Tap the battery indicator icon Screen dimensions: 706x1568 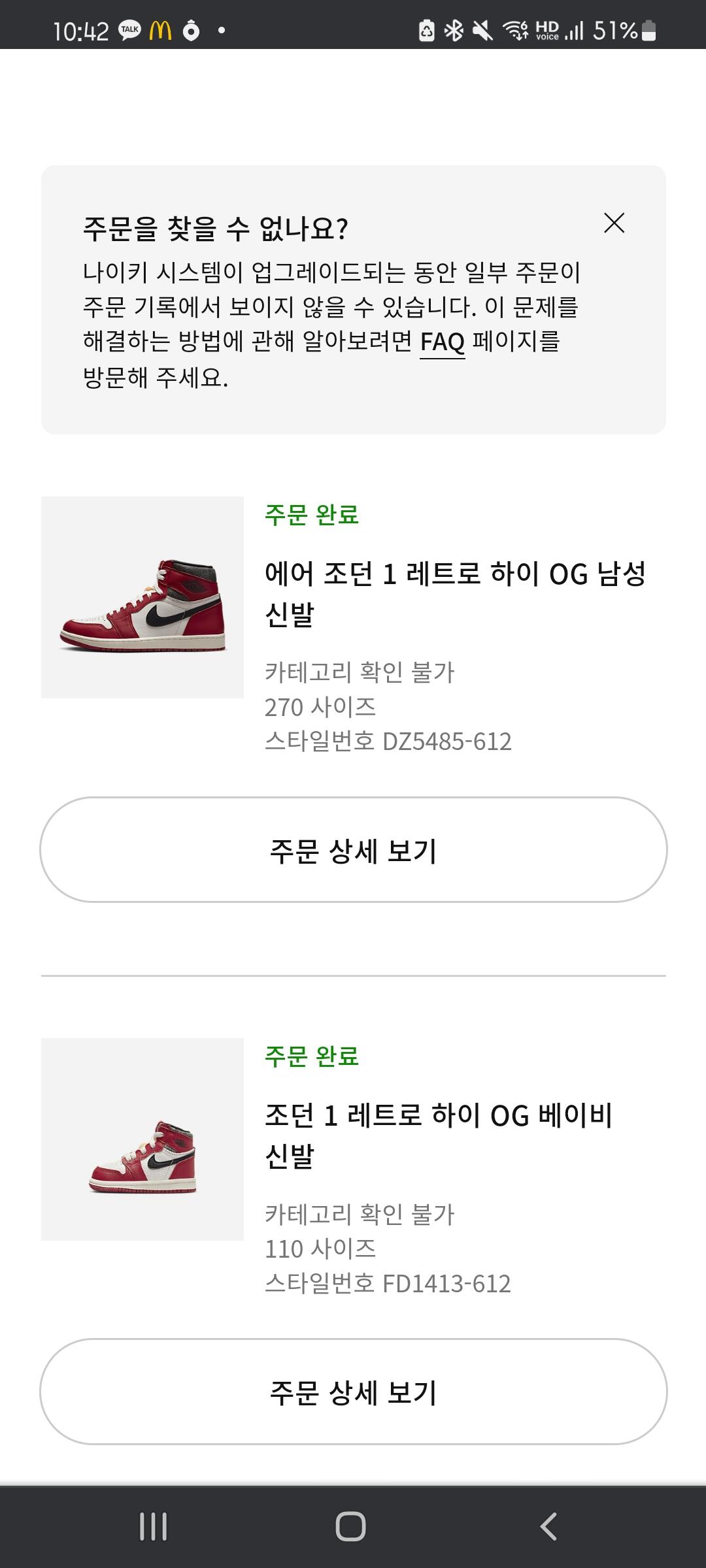coord(648,30)
